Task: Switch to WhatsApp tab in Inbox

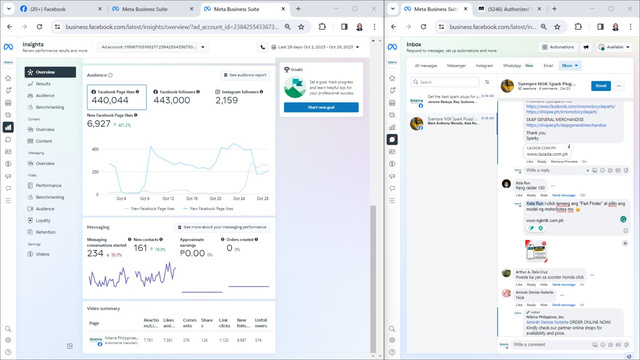Action: tap(518, 66)
